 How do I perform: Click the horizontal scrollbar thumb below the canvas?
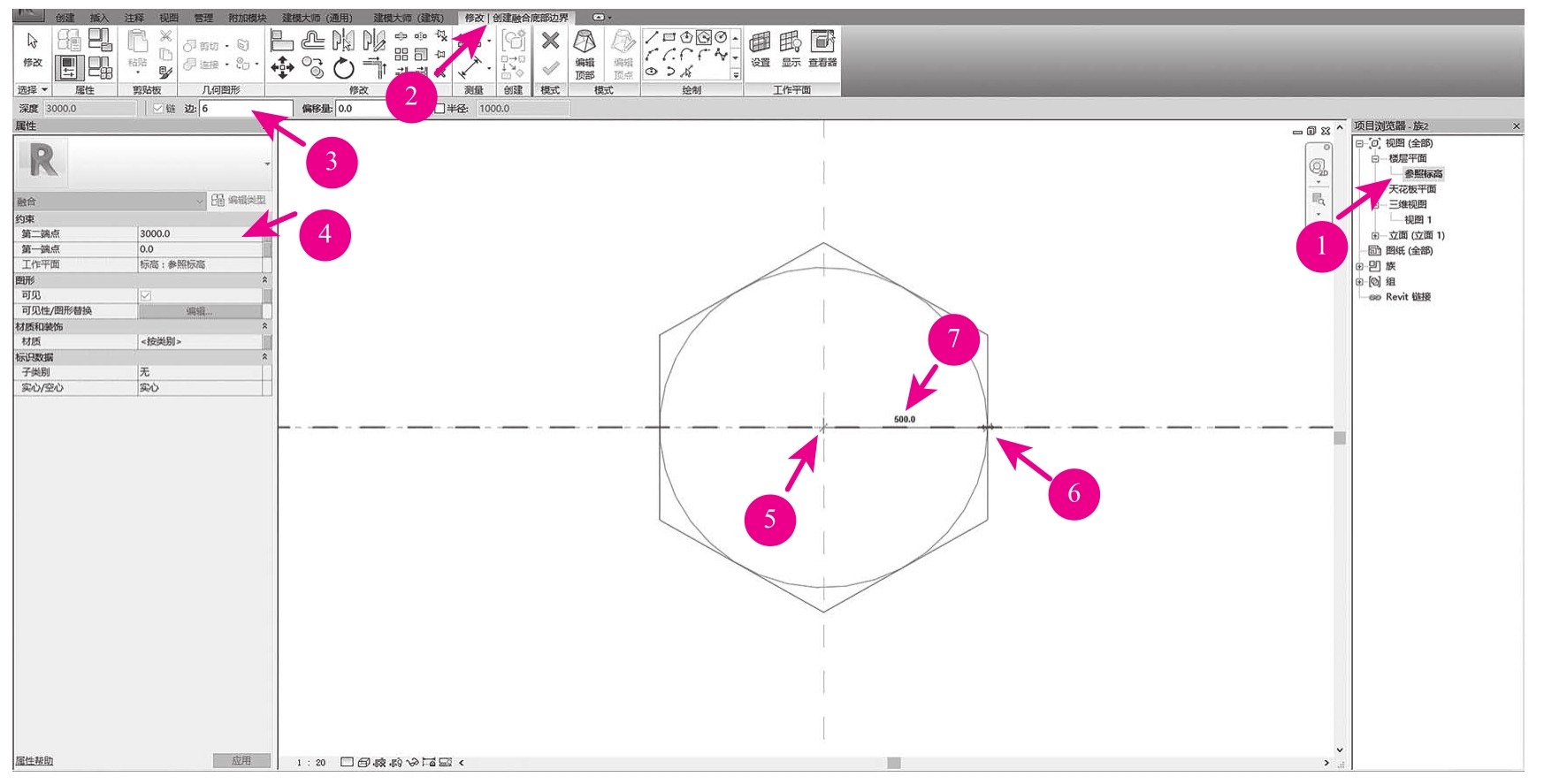[x=894, y=763]
